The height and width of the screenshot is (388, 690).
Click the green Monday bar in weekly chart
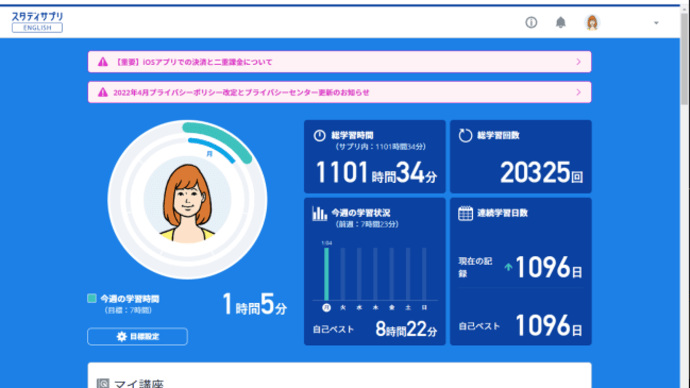pos(326,274)
